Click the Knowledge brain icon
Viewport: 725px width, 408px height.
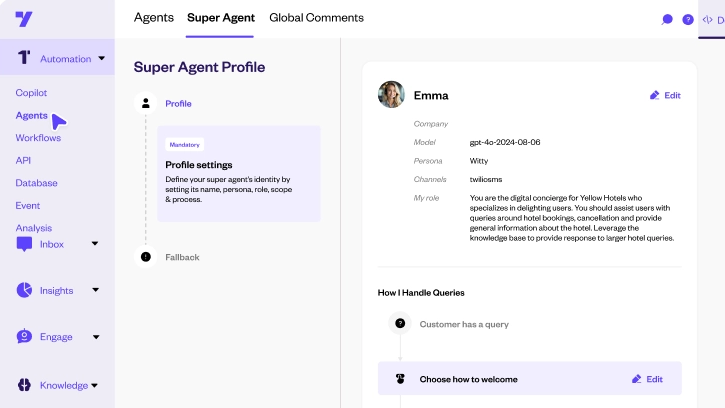coord(24,385)
